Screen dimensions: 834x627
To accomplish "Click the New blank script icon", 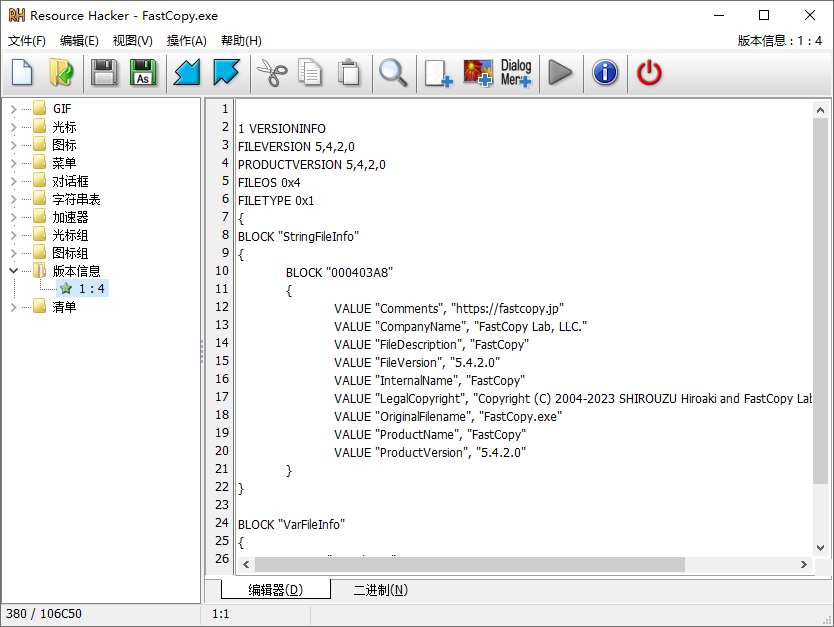I will 22,73.
